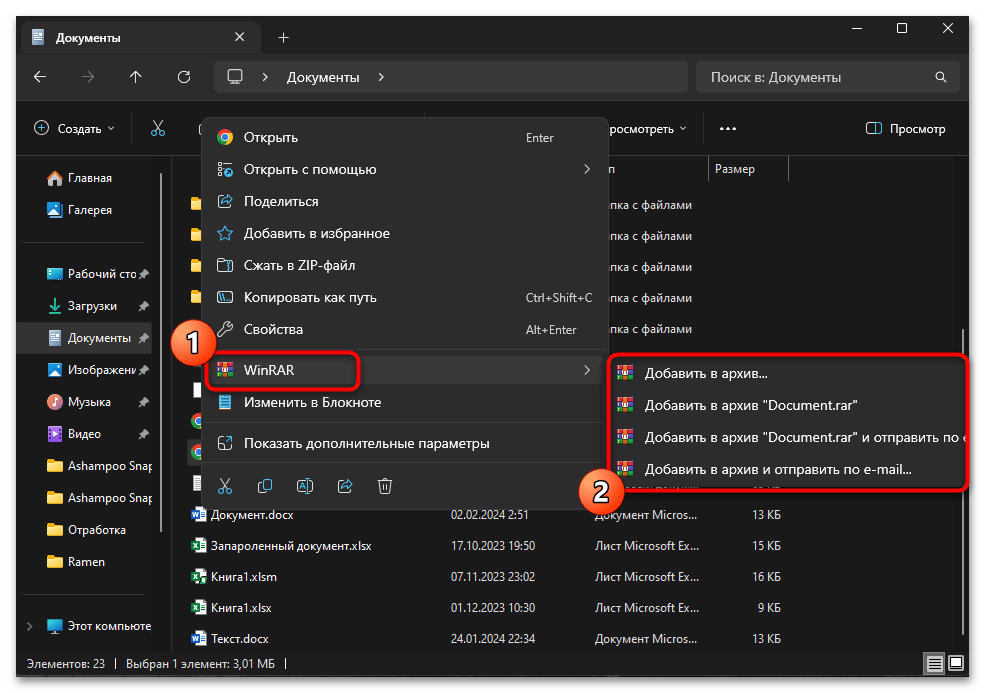This screenshot has height=693, width=985.
Task: Click the share icon in context menu bottom row
Action: [345, 486]
